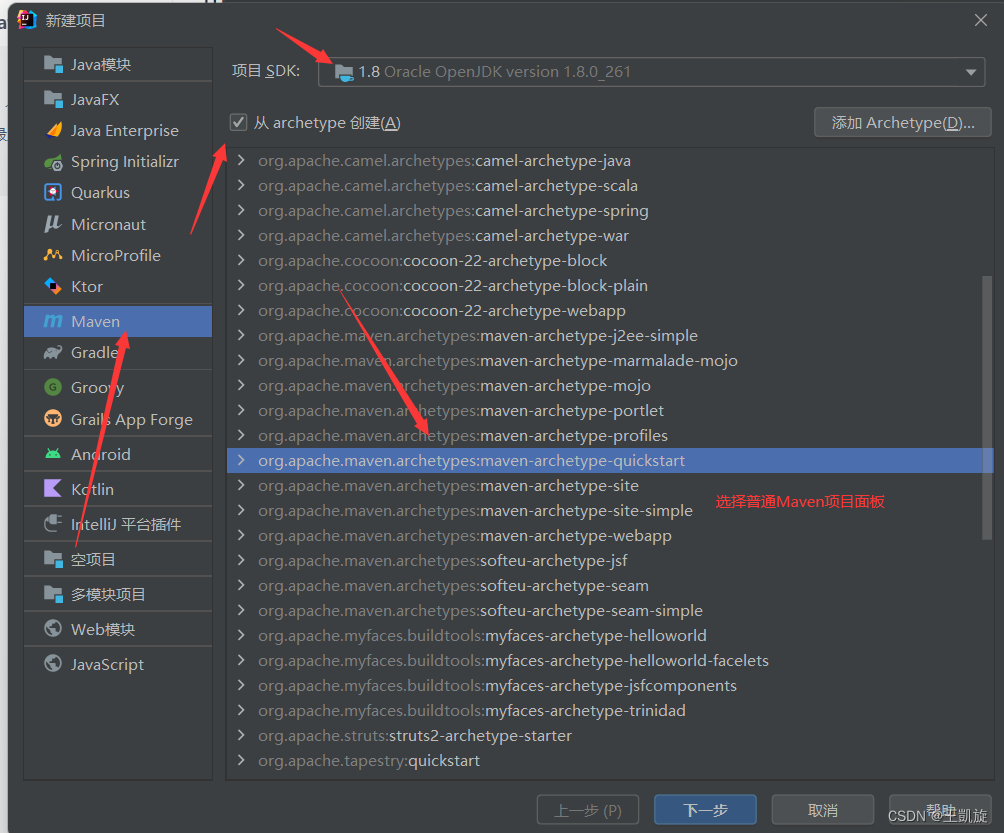Select softeu-archetype-seam row
Screen dimensions: 1004x833
610,585
